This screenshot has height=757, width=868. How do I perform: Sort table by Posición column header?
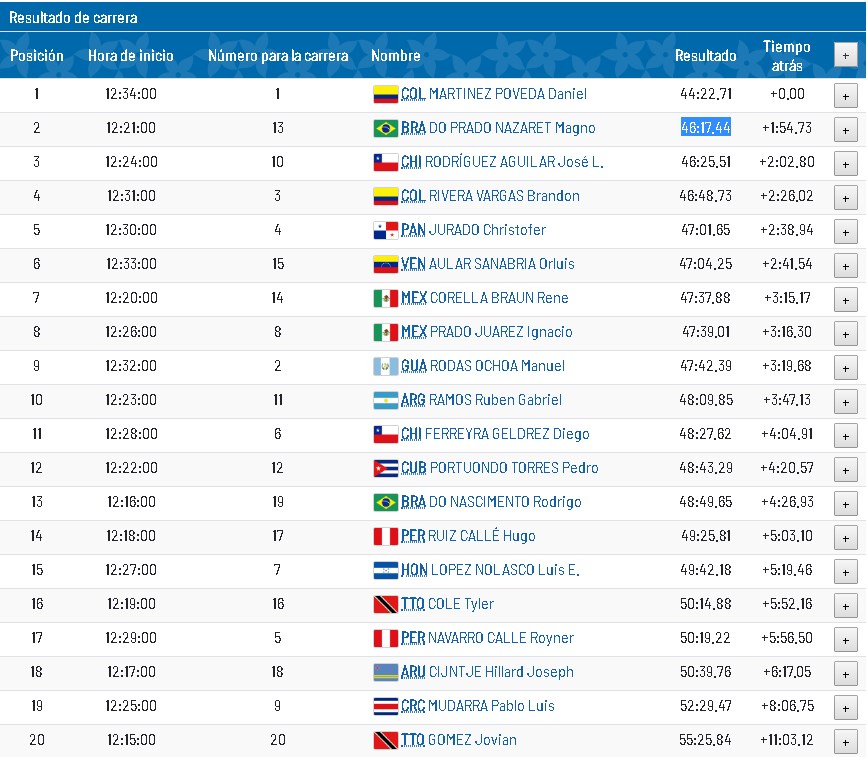click(37, 56)
